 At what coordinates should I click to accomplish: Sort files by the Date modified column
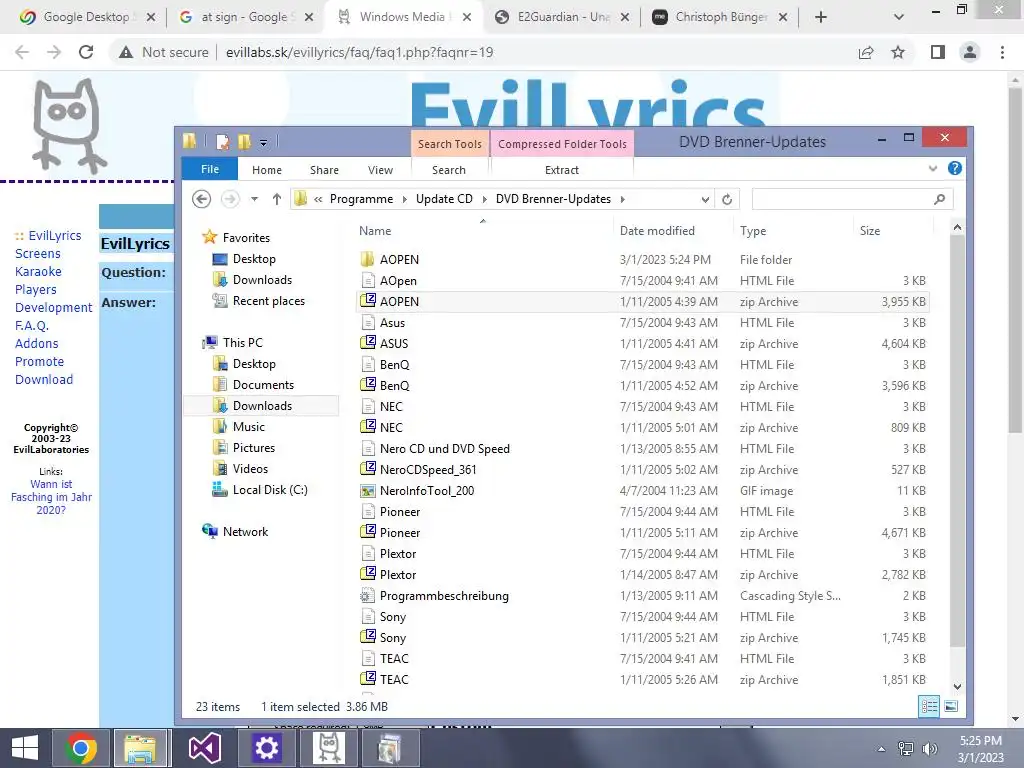pyautogui.click(x=656, y=231)
